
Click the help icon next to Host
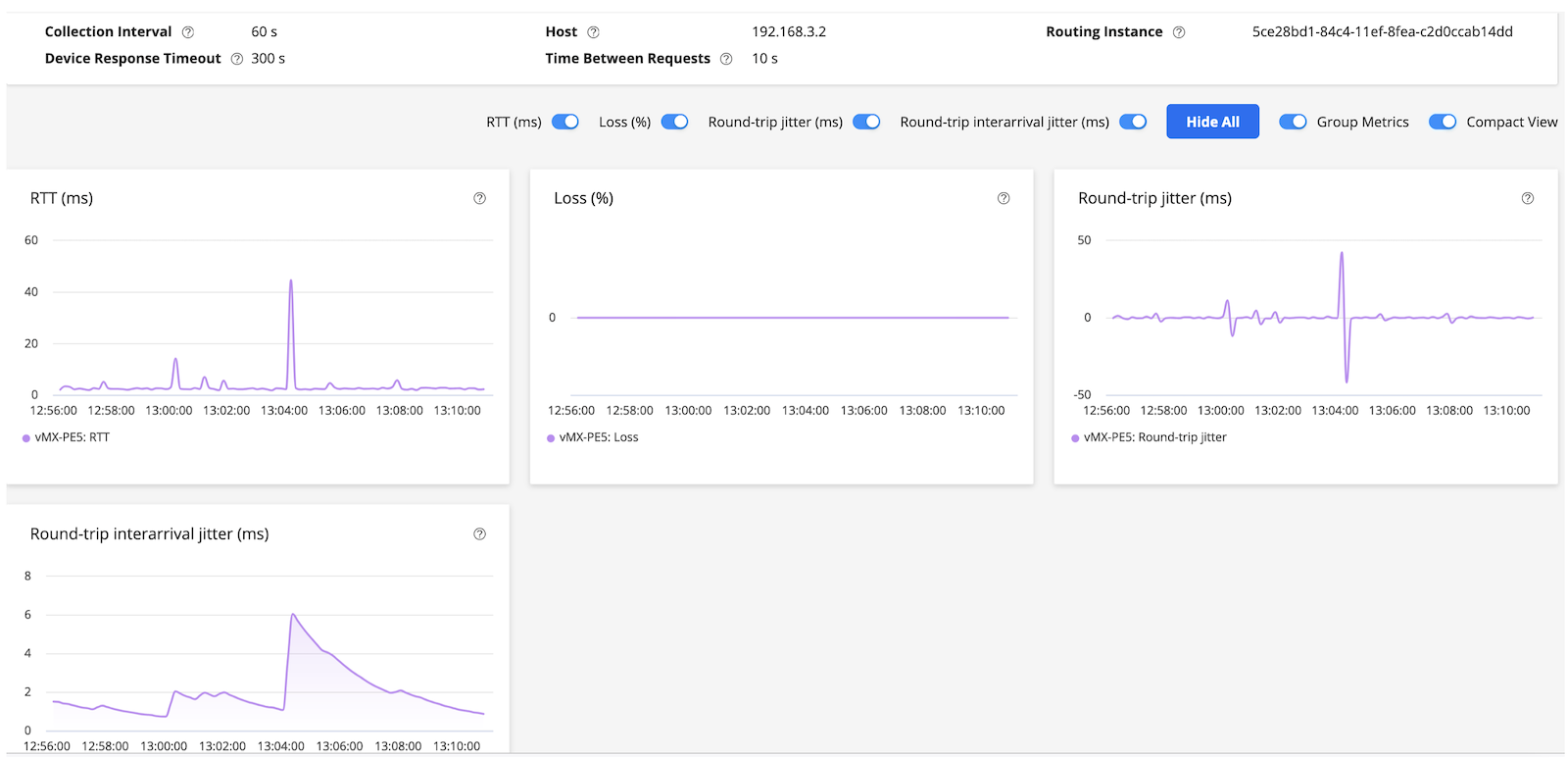click(x=593, y=32)
